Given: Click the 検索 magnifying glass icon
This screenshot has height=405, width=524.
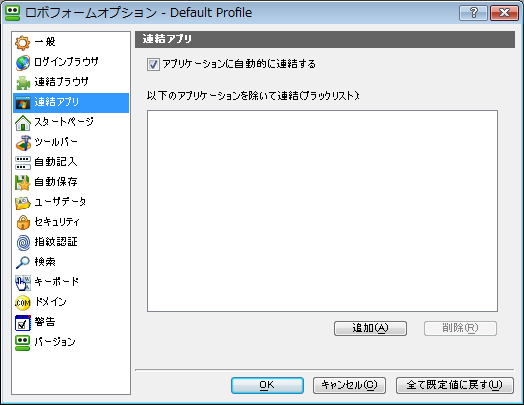Looking at the screenshot, I should tap(23, 262).
